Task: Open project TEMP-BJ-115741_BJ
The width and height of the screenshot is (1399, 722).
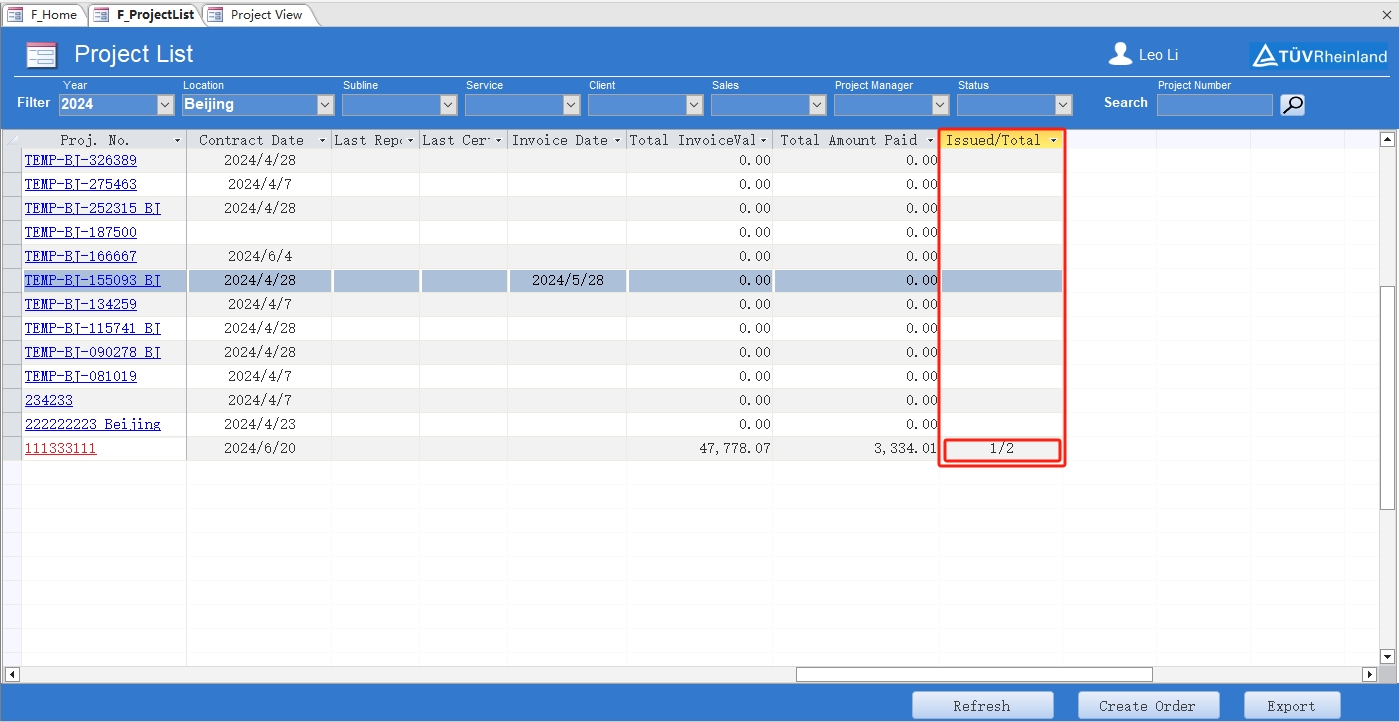Action: pos(93,328)
